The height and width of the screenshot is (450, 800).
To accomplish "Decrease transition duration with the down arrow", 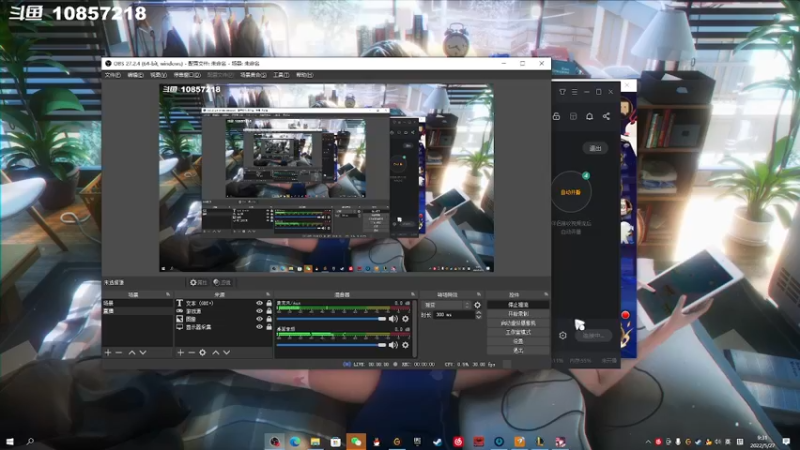I will (x=479, y=317).
